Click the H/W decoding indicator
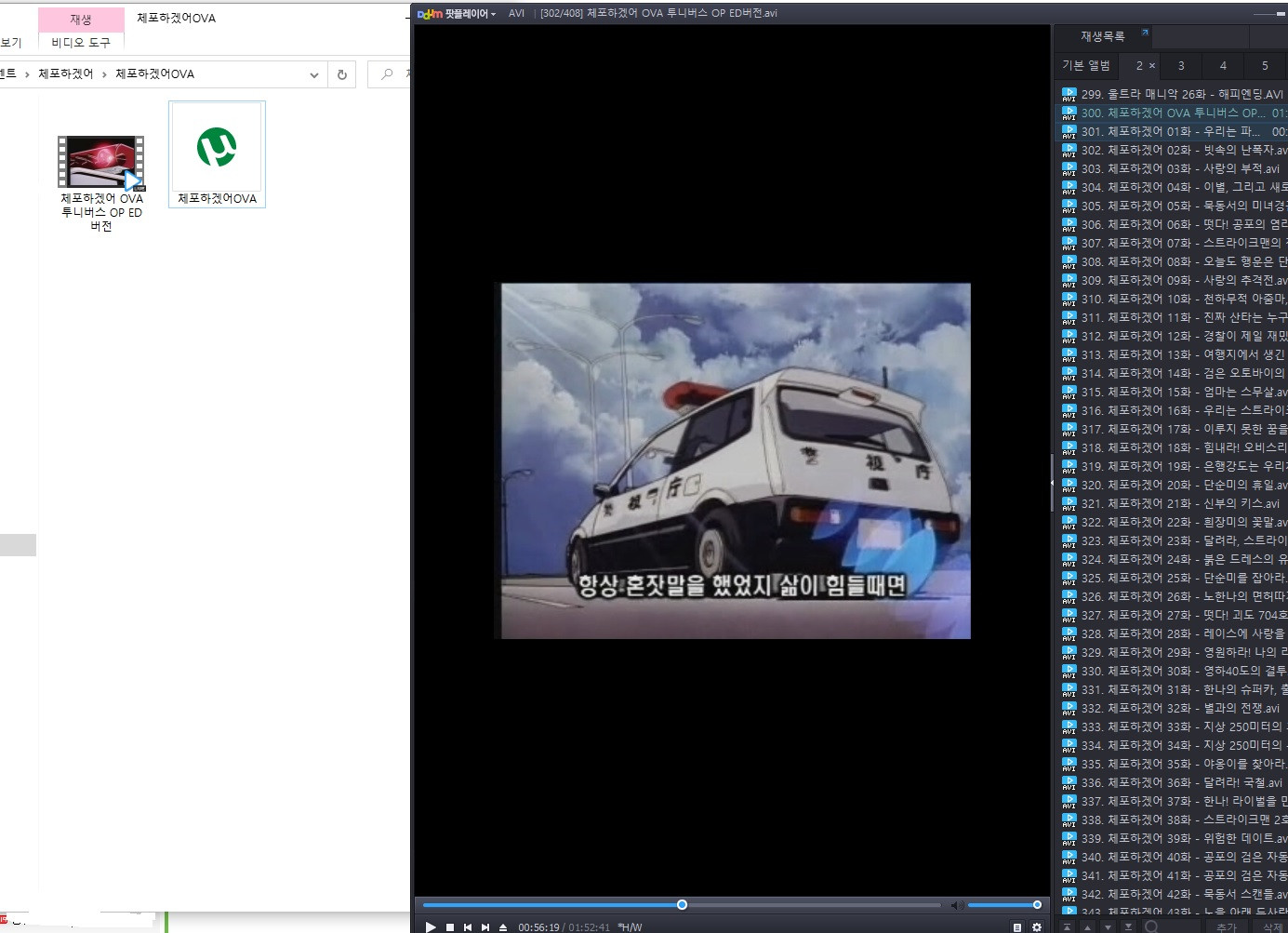Image resolution: width=1288 pixels, height=933 pixels. pyautogui.click(x=630, y=927)
